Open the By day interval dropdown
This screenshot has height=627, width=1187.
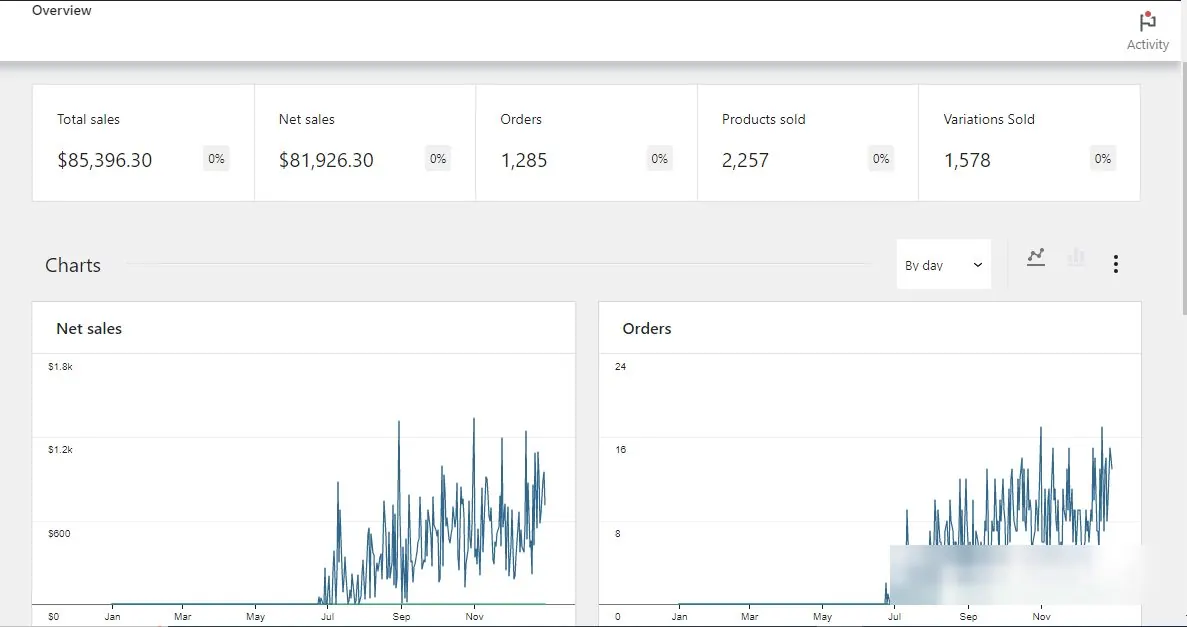point(943,264)
